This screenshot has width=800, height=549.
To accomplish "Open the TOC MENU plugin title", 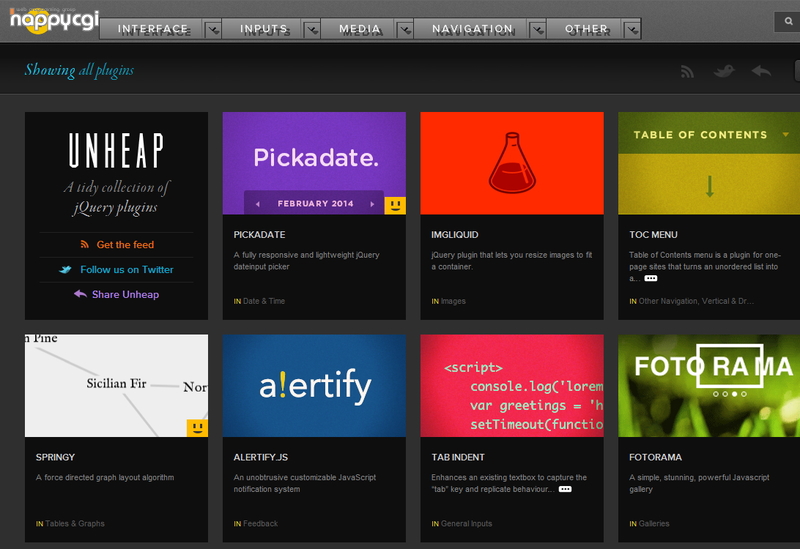I will [x=653, y=235].
